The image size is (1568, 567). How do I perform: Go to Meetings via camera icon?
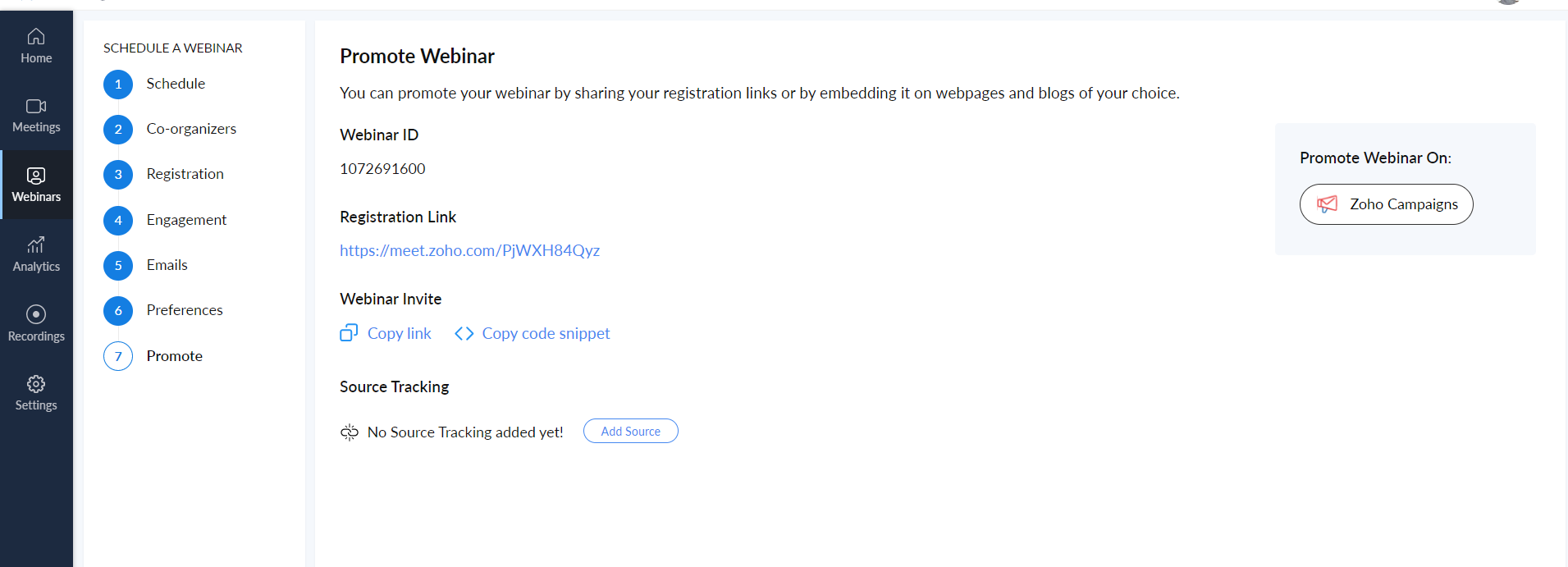coord(36,106)
